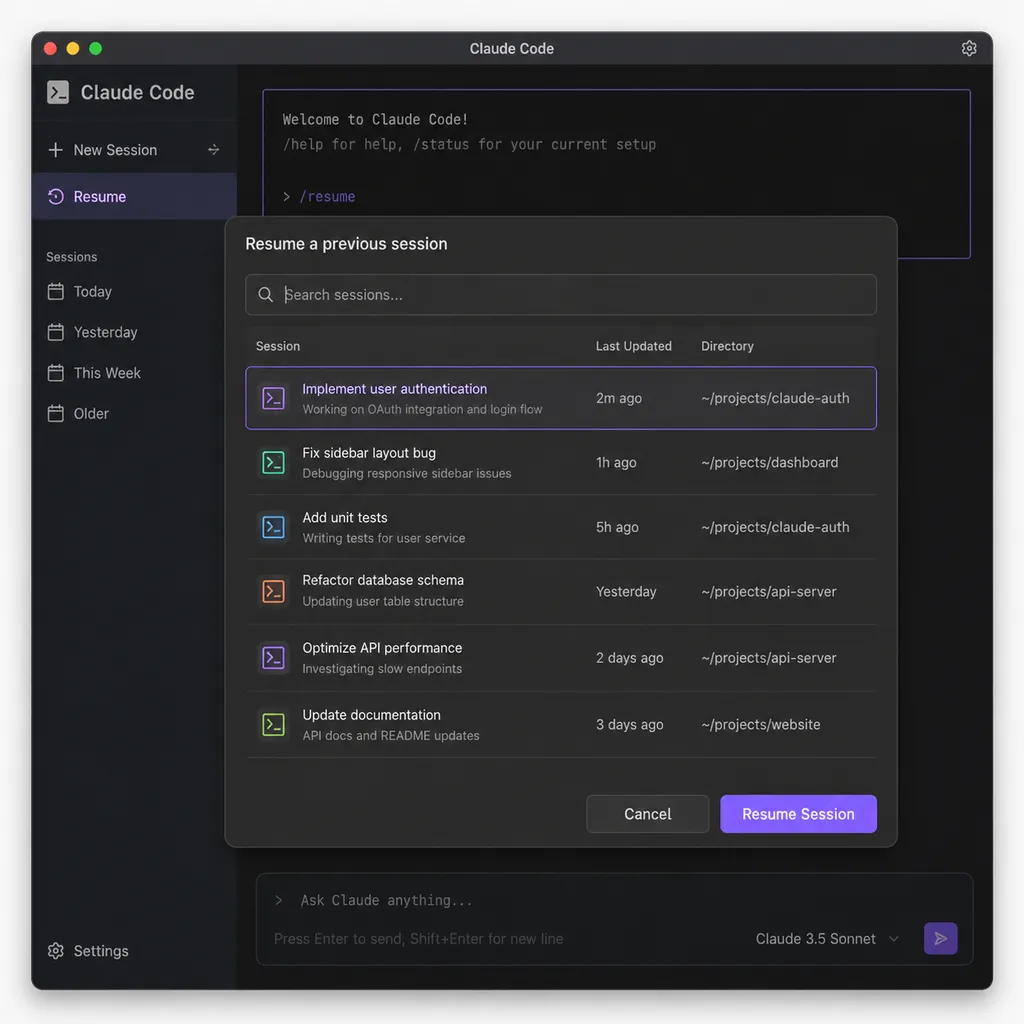
Task: Click green terminal icon for Fix sidebar layout bug
Action: [x=273, y=462]
